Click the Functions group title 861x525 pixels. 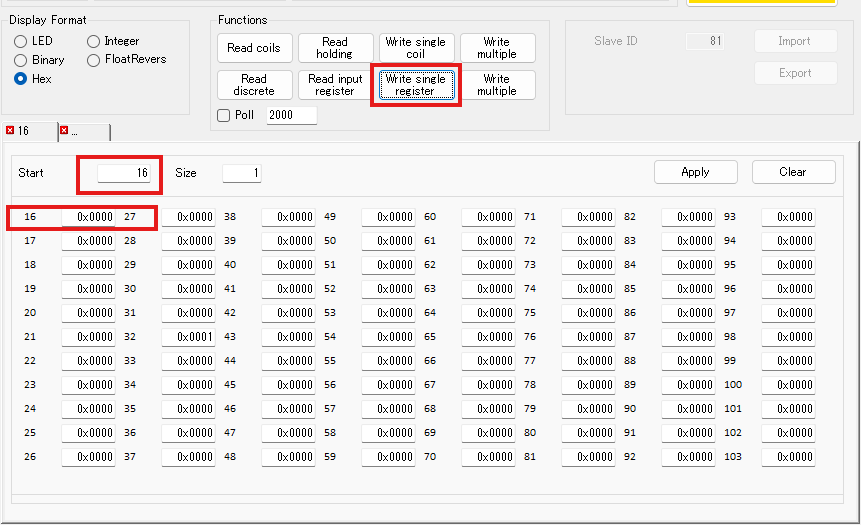coord(243,20)
